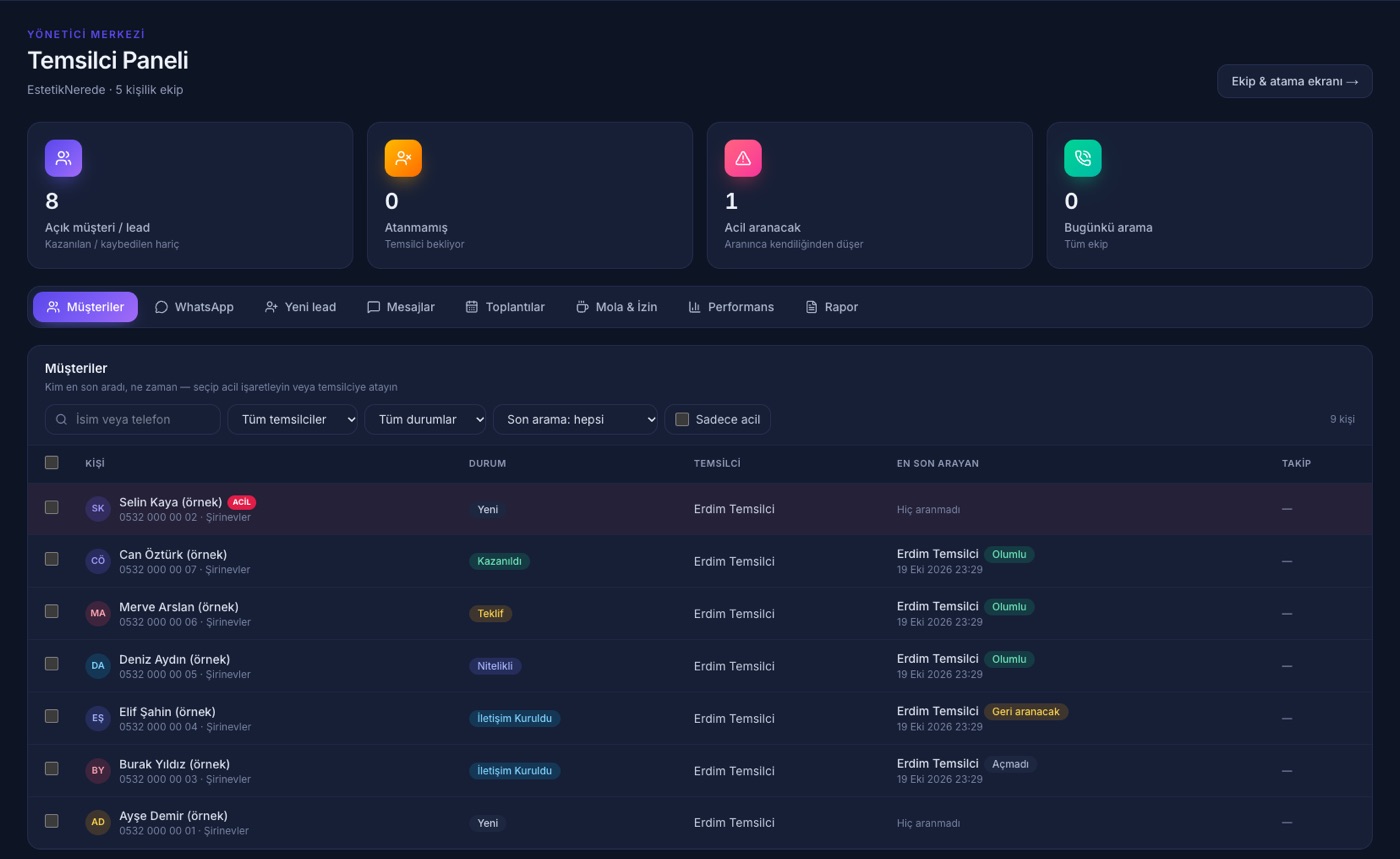Click the İsim veya telefon search field
The image size is (1400, 859).
[133, 420]
